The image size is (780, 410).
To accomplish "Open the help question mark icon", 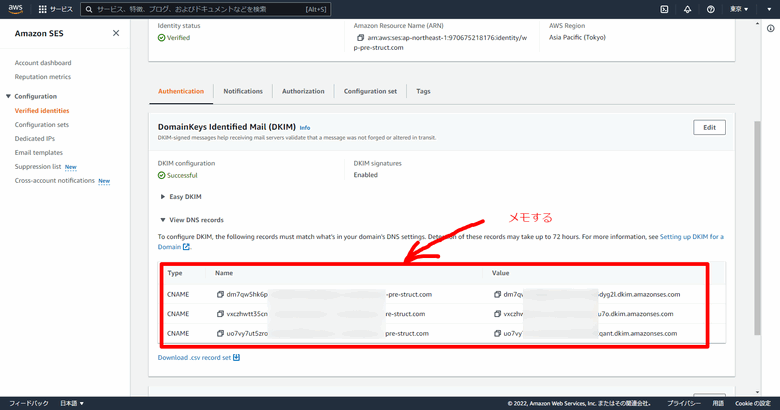I will [x=711, y=9].
